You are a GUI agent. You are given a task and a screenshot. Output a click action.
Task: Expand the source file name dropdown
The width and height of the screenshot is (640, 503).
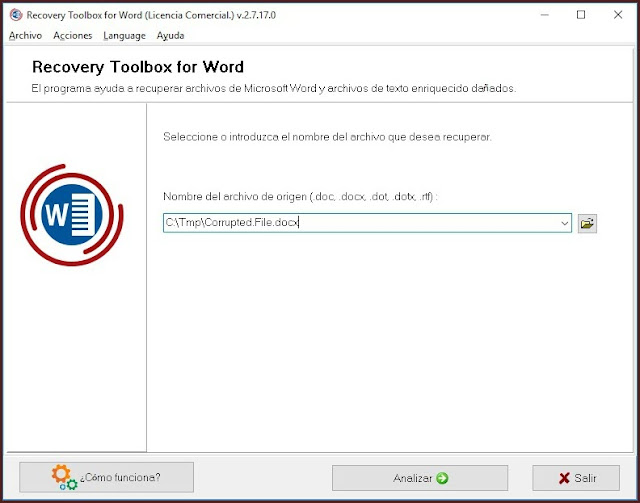pos(564,223)
